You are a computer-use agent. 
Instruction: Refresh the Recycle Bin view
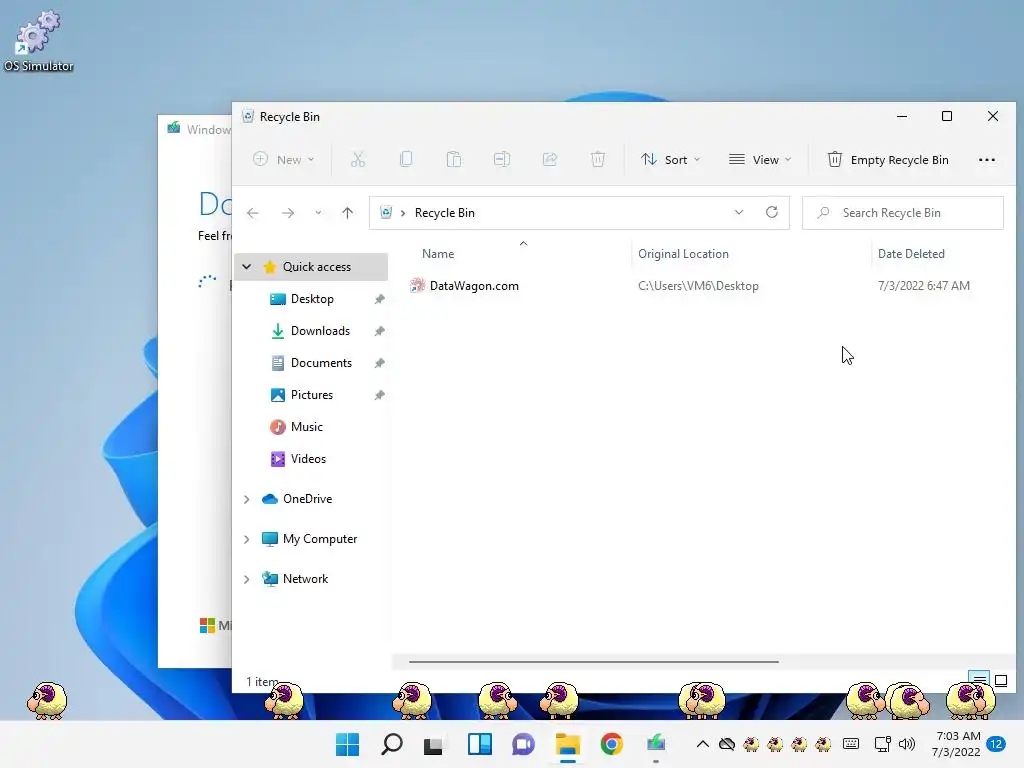(772, 212)
